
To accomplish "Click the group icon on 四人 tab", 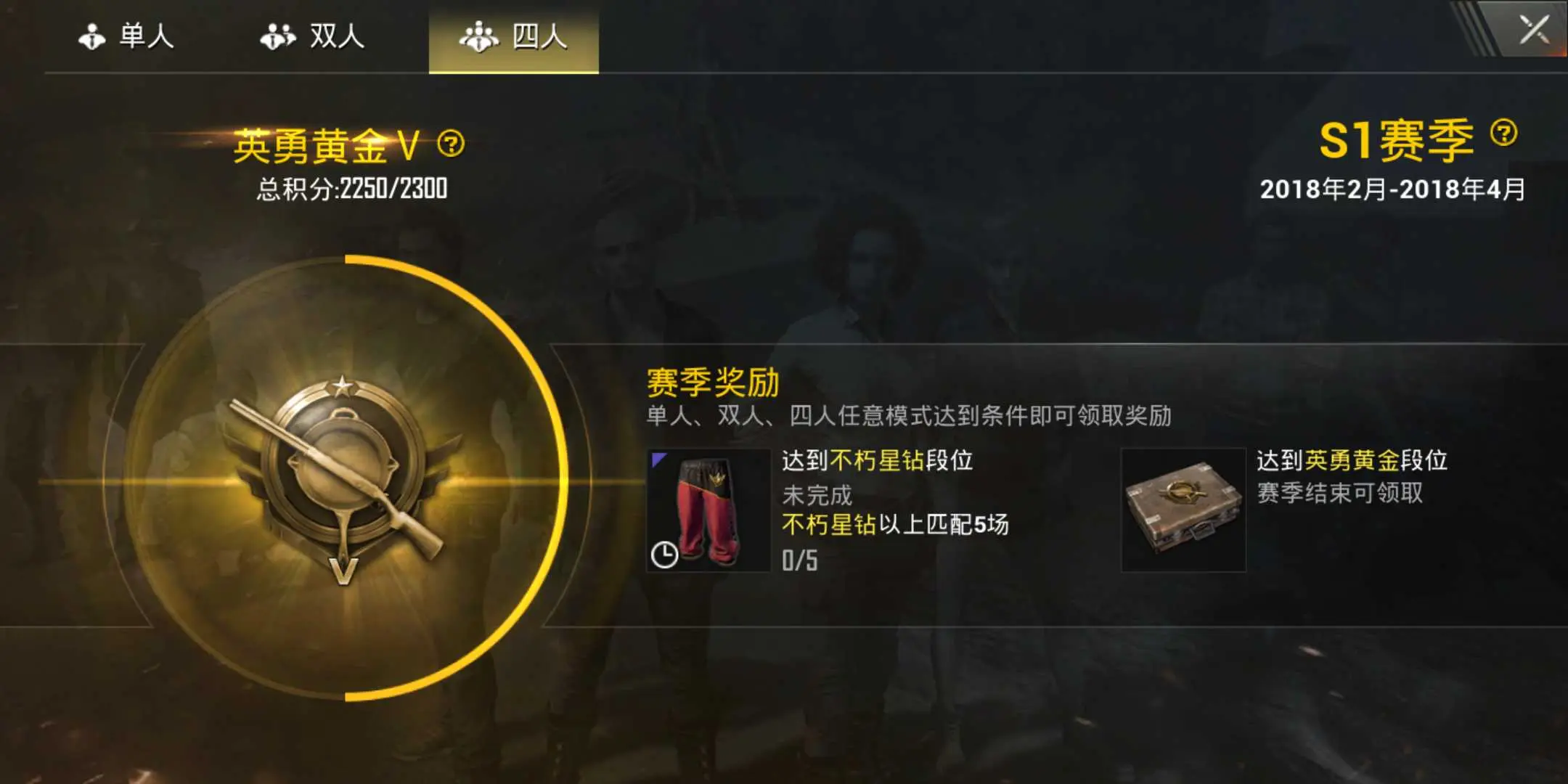I will 479,36.
